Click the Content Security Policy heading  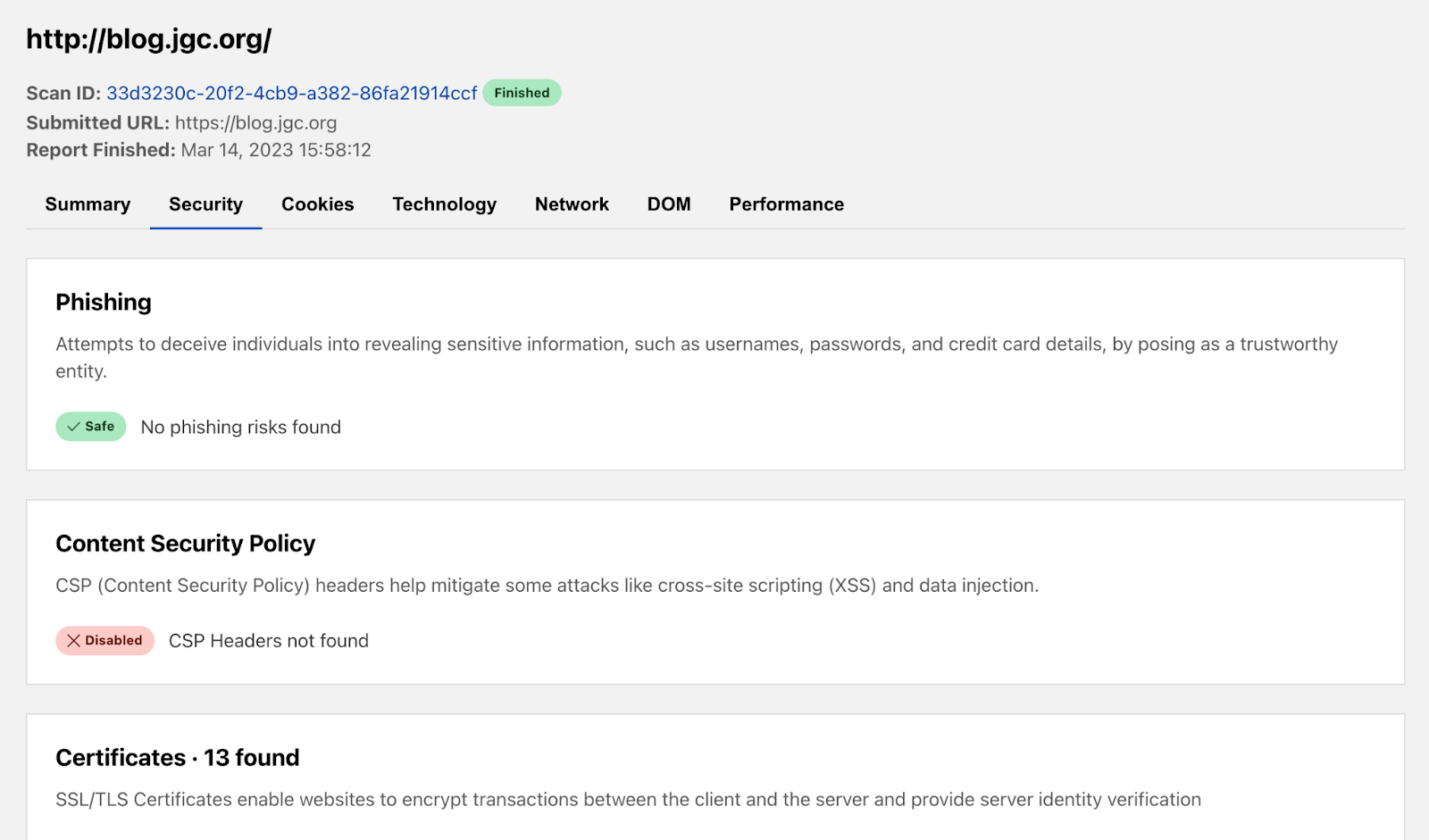coord(186,544)
